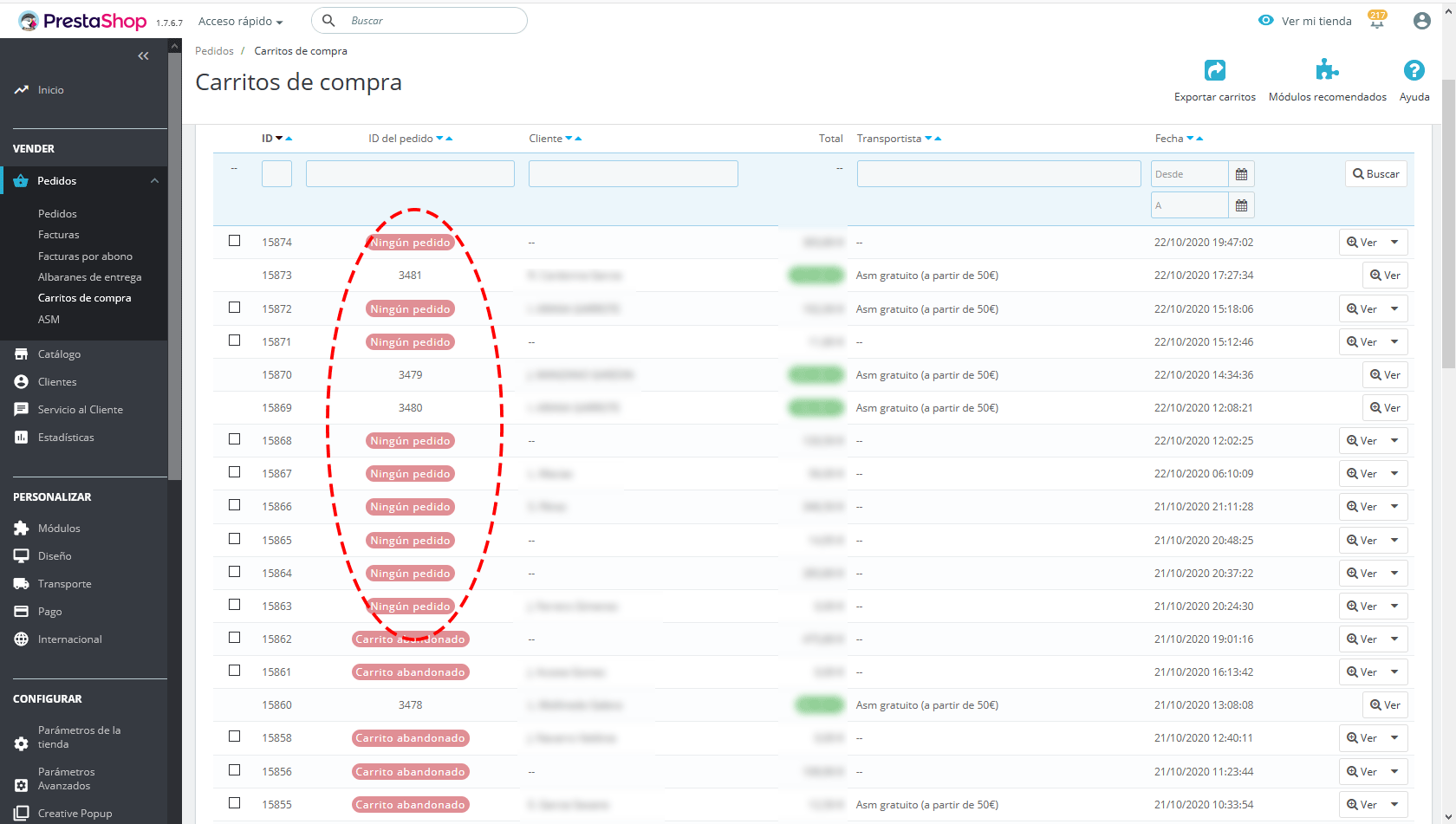Open the action dropdown arrow for cart 15863
This screenshot has width=1456, height=824.
tap(1394, 607)
